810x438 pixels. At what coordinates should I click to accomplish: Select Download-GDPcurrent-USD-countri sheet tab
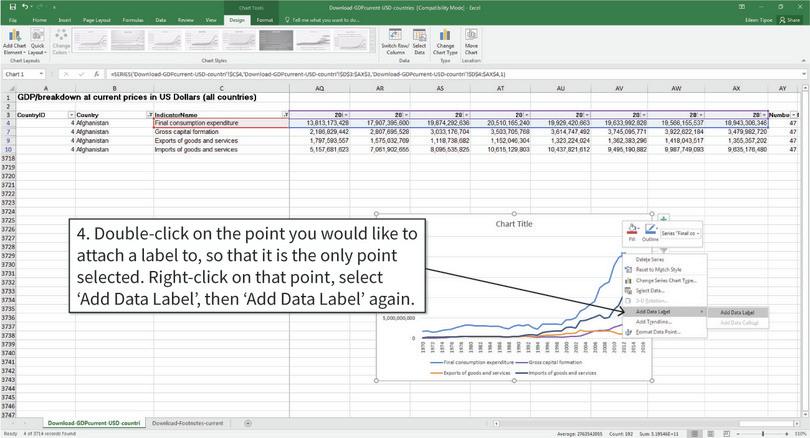coord(94,423)
